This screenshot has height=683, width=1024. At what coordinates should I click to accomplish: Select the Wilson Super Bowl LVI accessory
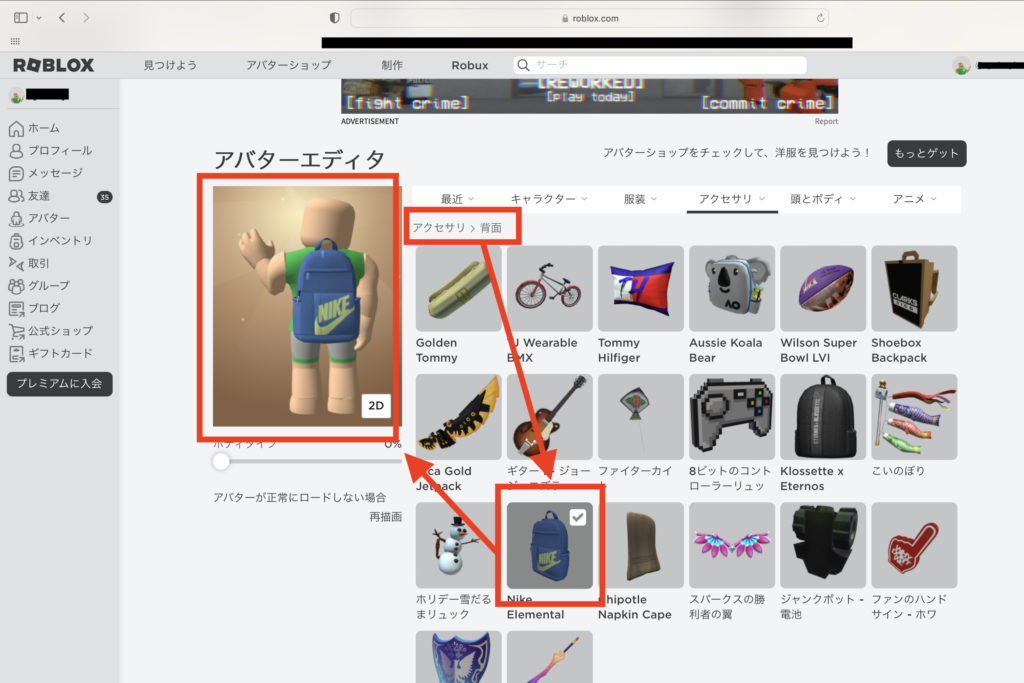click(x=823, y=289)
